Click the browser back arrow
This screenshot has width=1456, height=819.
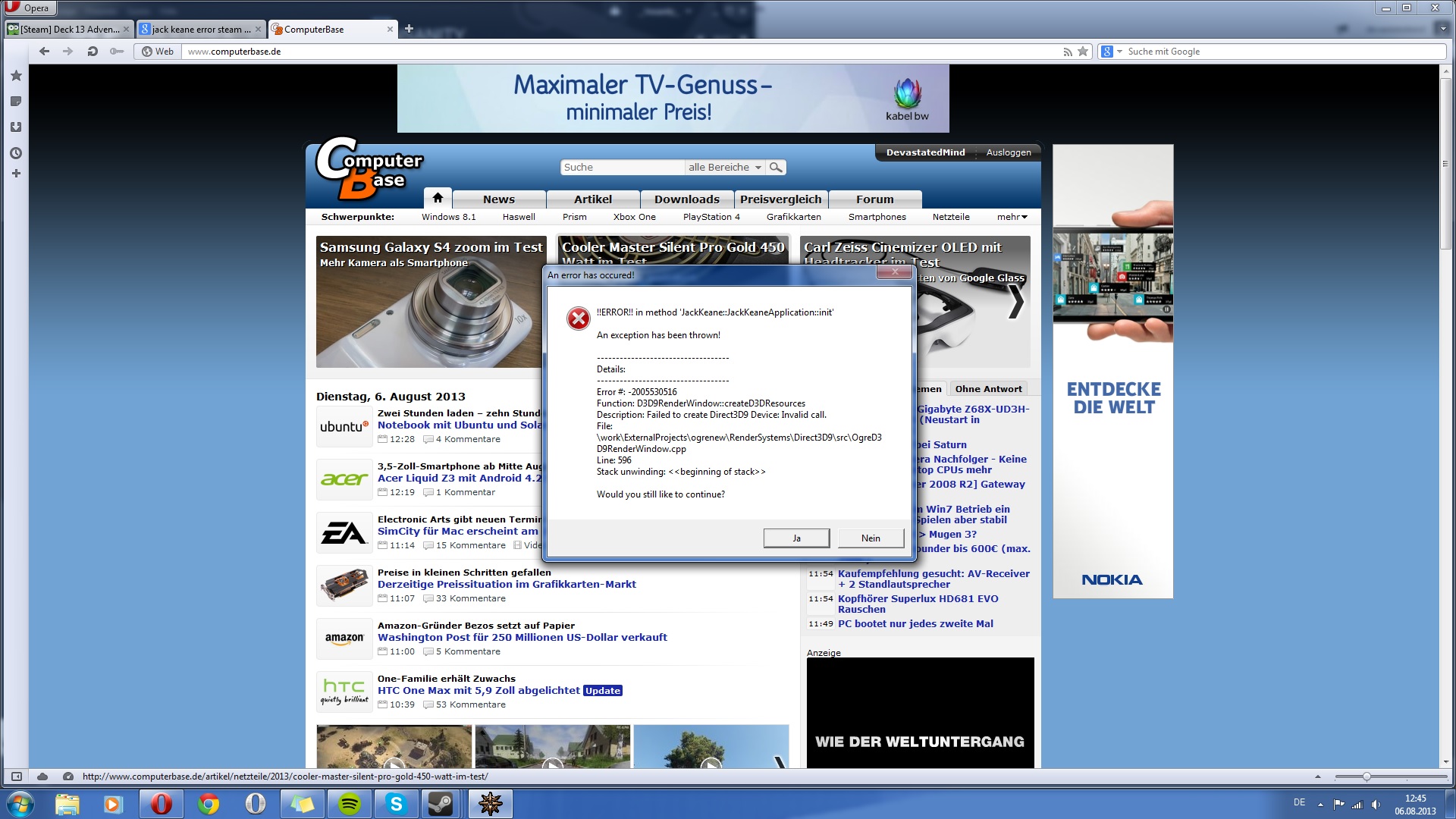(44, 52)
